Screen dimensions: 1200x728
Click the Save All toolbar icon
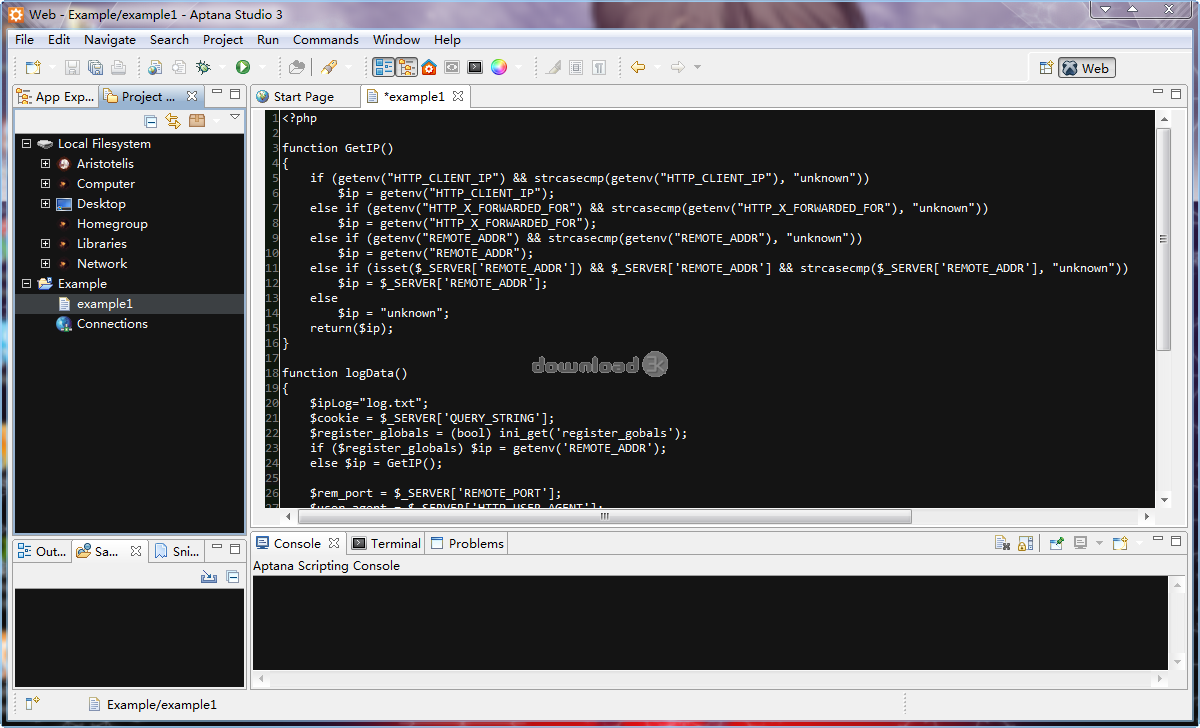[95, 67]
